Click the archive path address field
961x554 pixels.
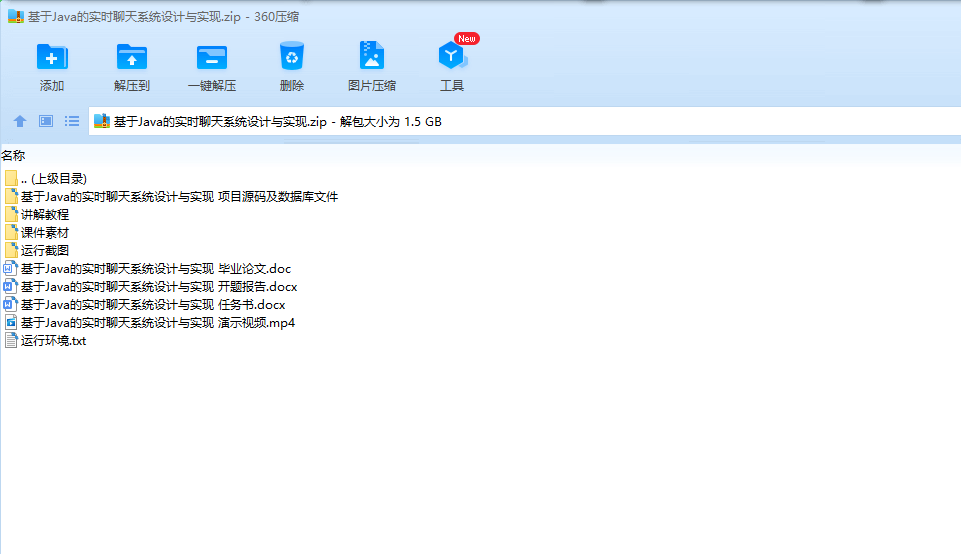coord(525,121)
